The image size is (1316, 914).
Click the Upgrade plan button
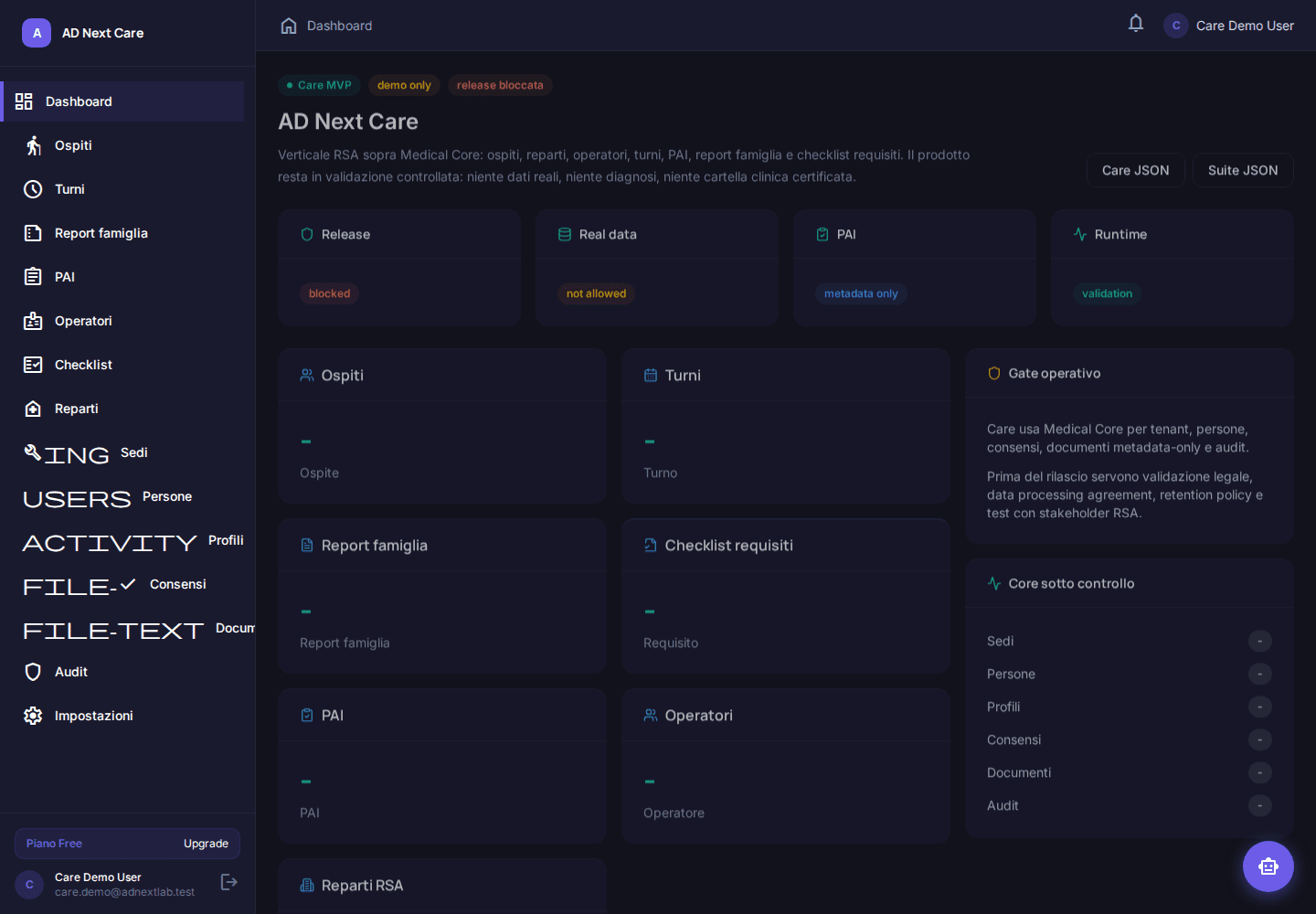(206, 844)
